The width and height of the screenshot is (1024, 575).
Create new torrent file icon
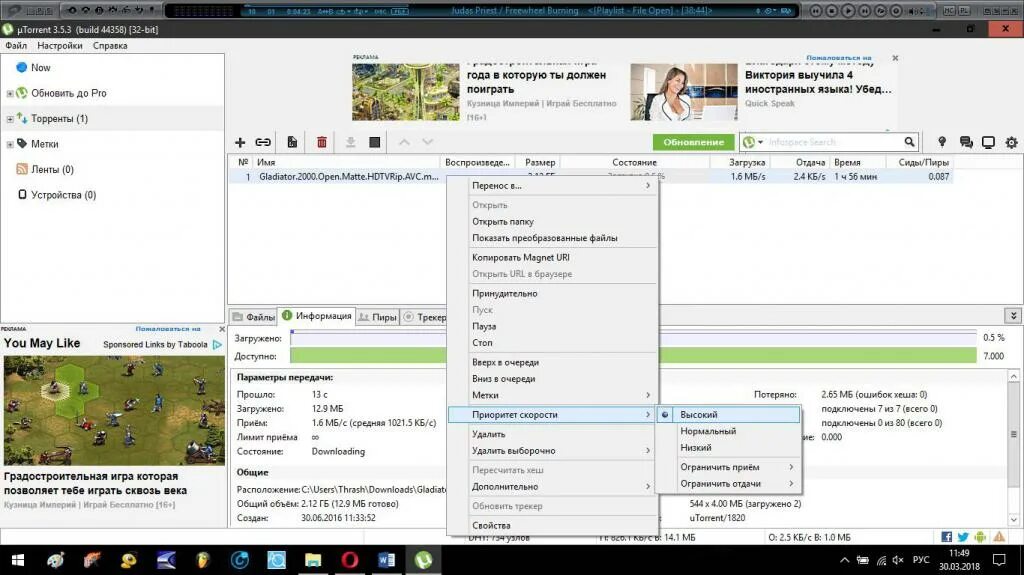pos(292,142)
